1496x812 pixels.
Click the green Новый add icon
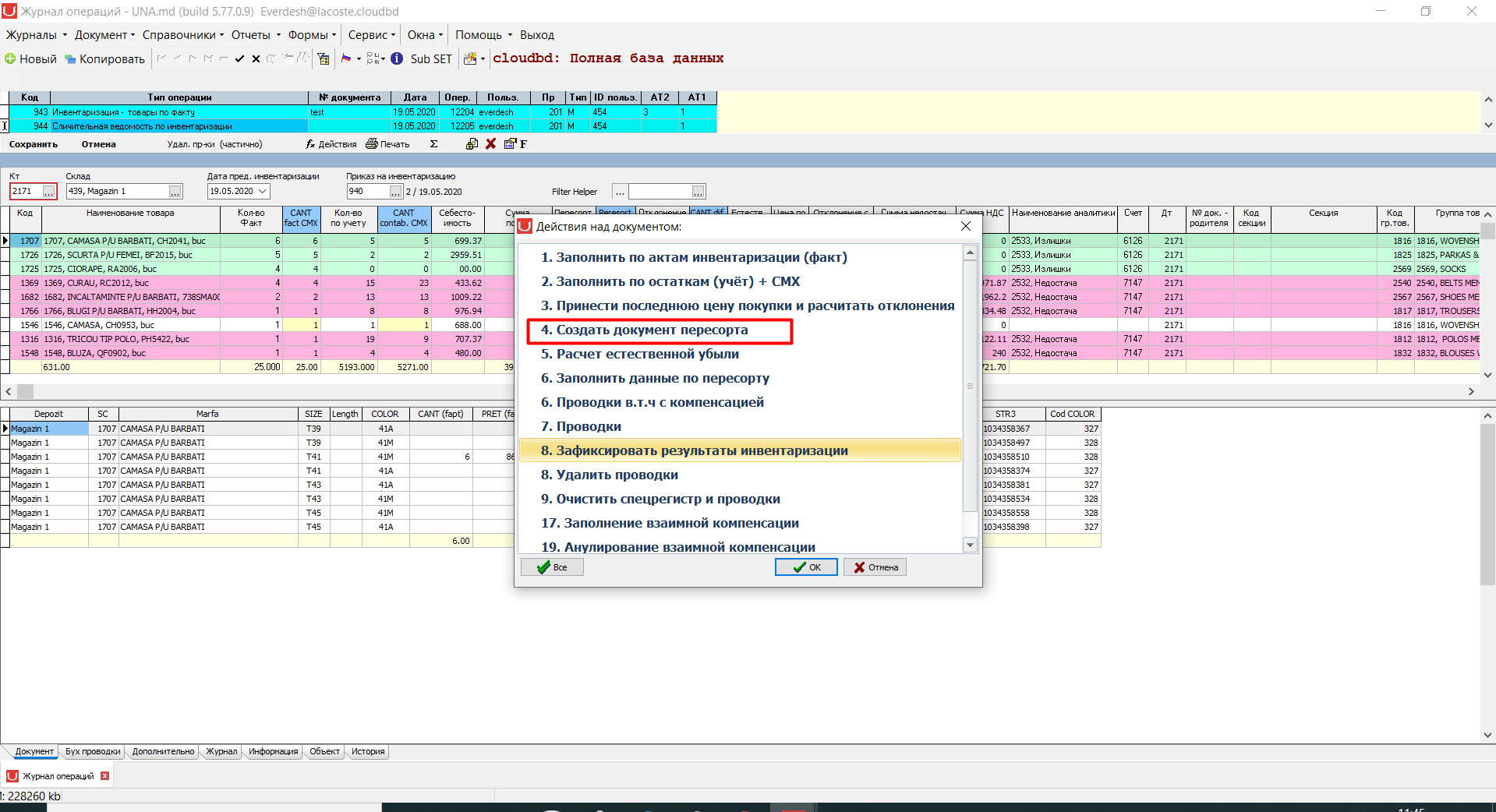pyautogui.click(x=10, y=59)
